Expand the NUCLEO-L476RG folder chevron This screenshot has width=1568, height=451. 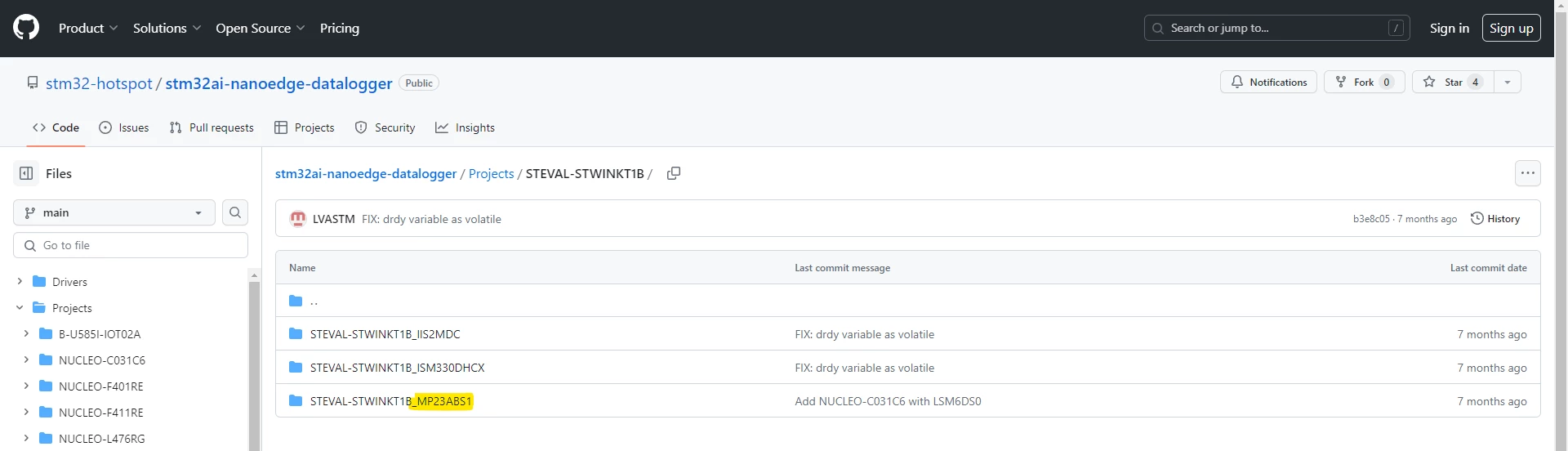point(26,438)
